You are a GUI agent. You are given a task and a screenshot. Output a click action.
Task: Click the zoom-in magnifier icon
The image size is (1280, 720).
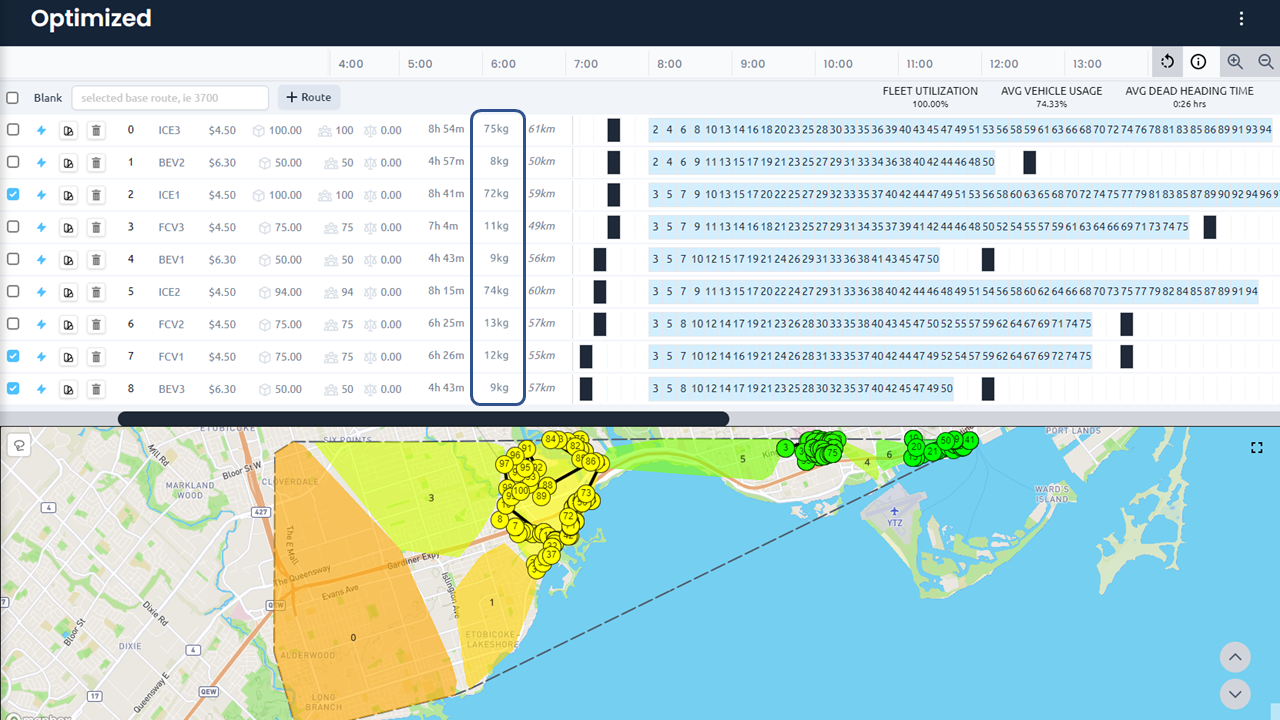[x=1235, y=61]
